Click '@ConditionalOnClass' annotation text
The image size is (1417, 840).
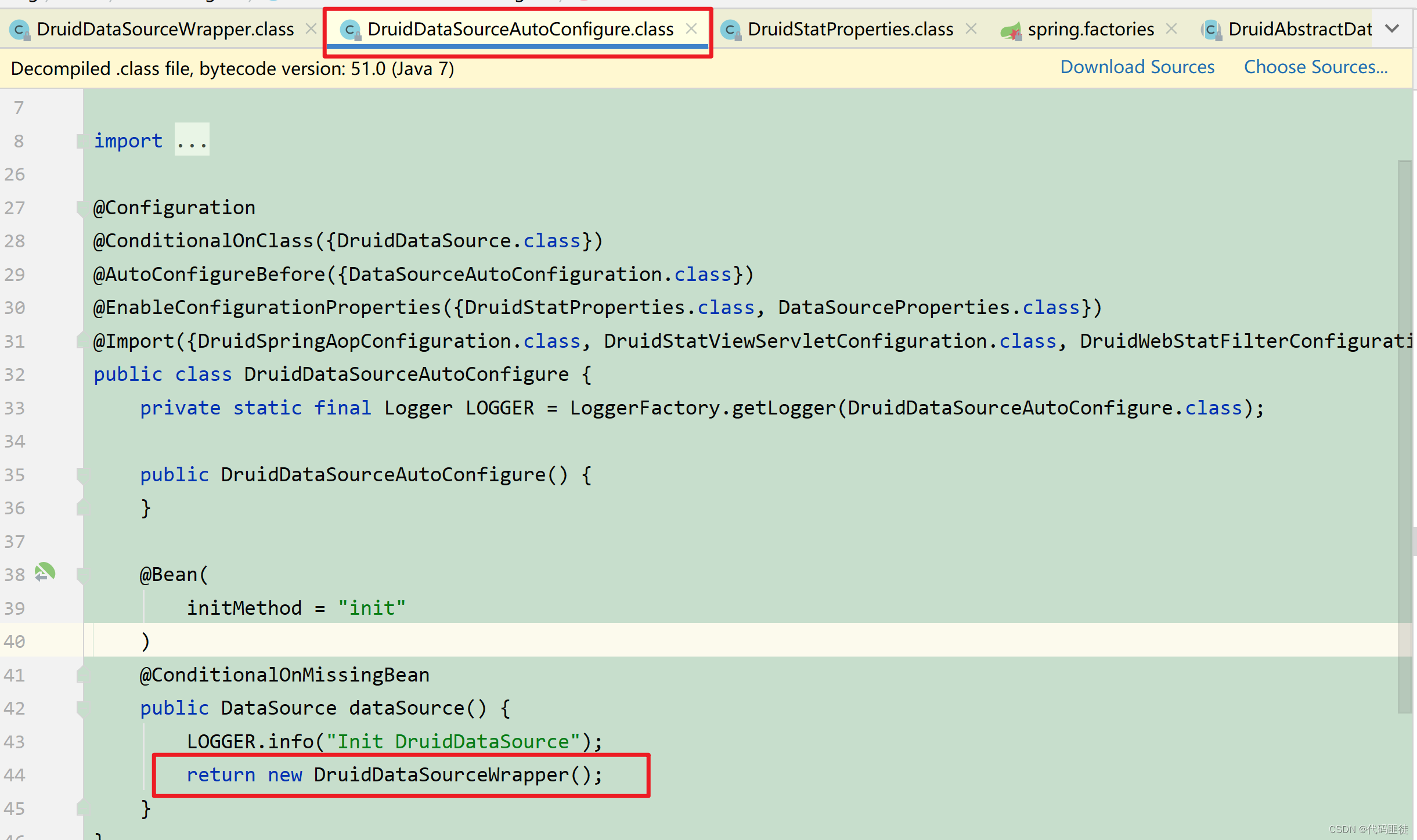pyautogui.click(x=203, y=241)
